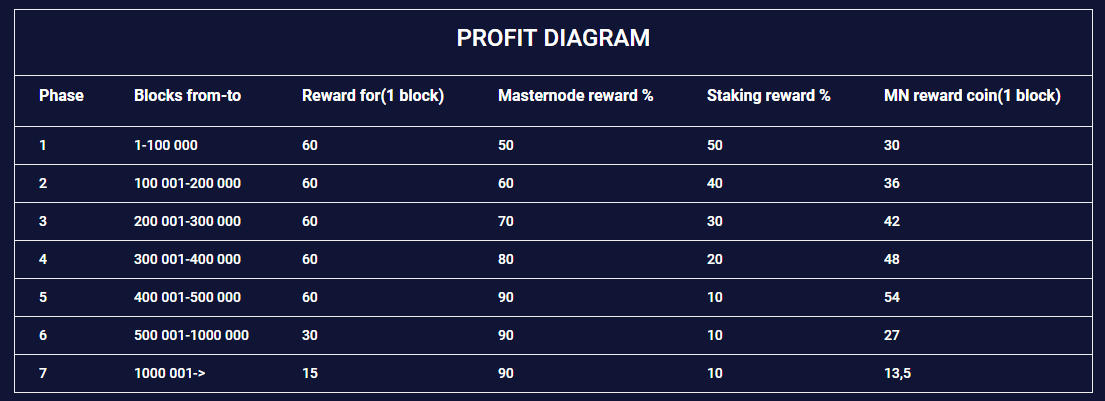Image resolution: width=1105 pixels, height=401 pixels.
Task: Click the PROFIT DIAGRAM title
Action: (553, 38)
